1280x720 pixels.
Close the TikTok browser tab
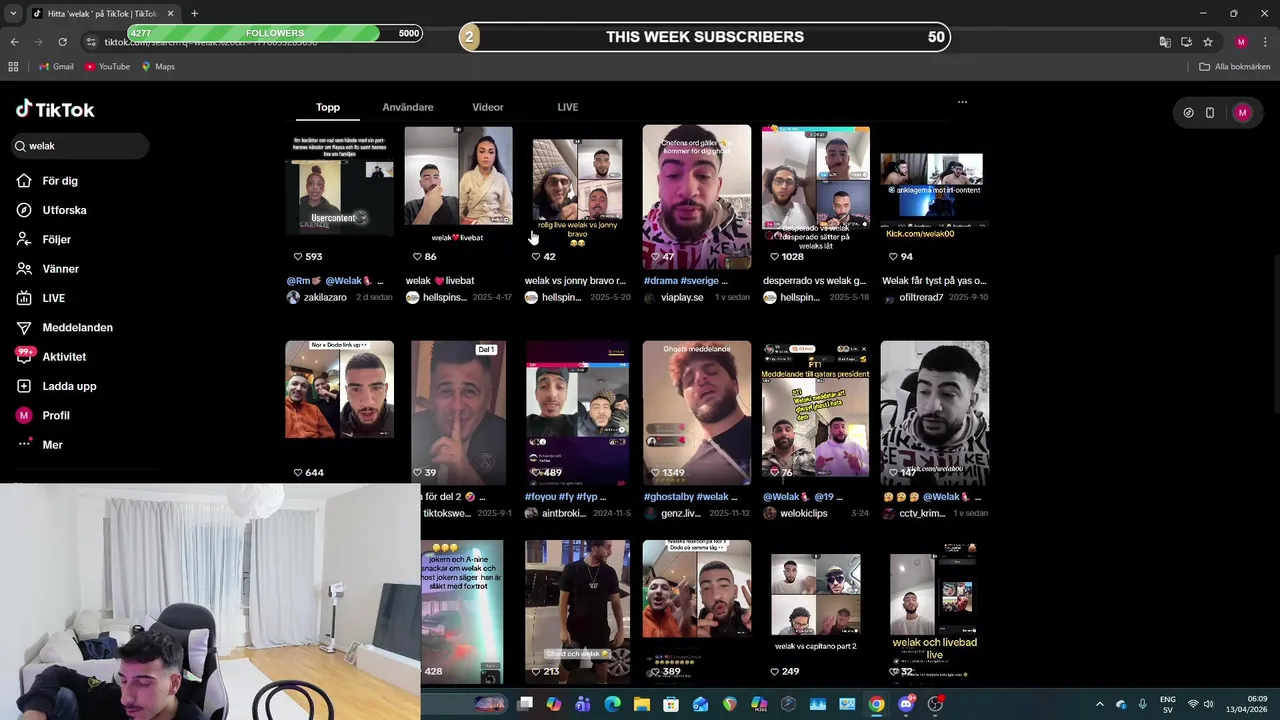point(170,13)
